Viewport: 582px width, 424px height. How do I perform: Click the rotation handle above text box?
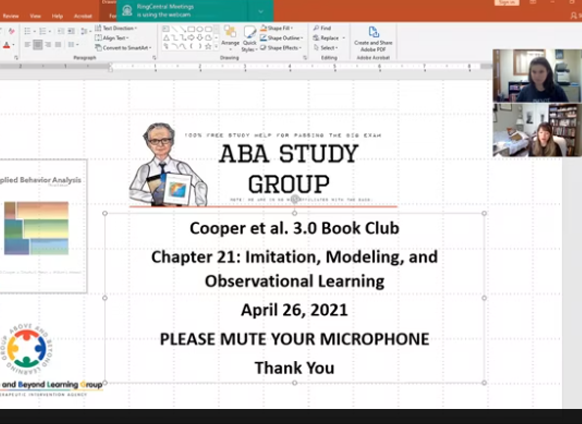tap(294, 198)
